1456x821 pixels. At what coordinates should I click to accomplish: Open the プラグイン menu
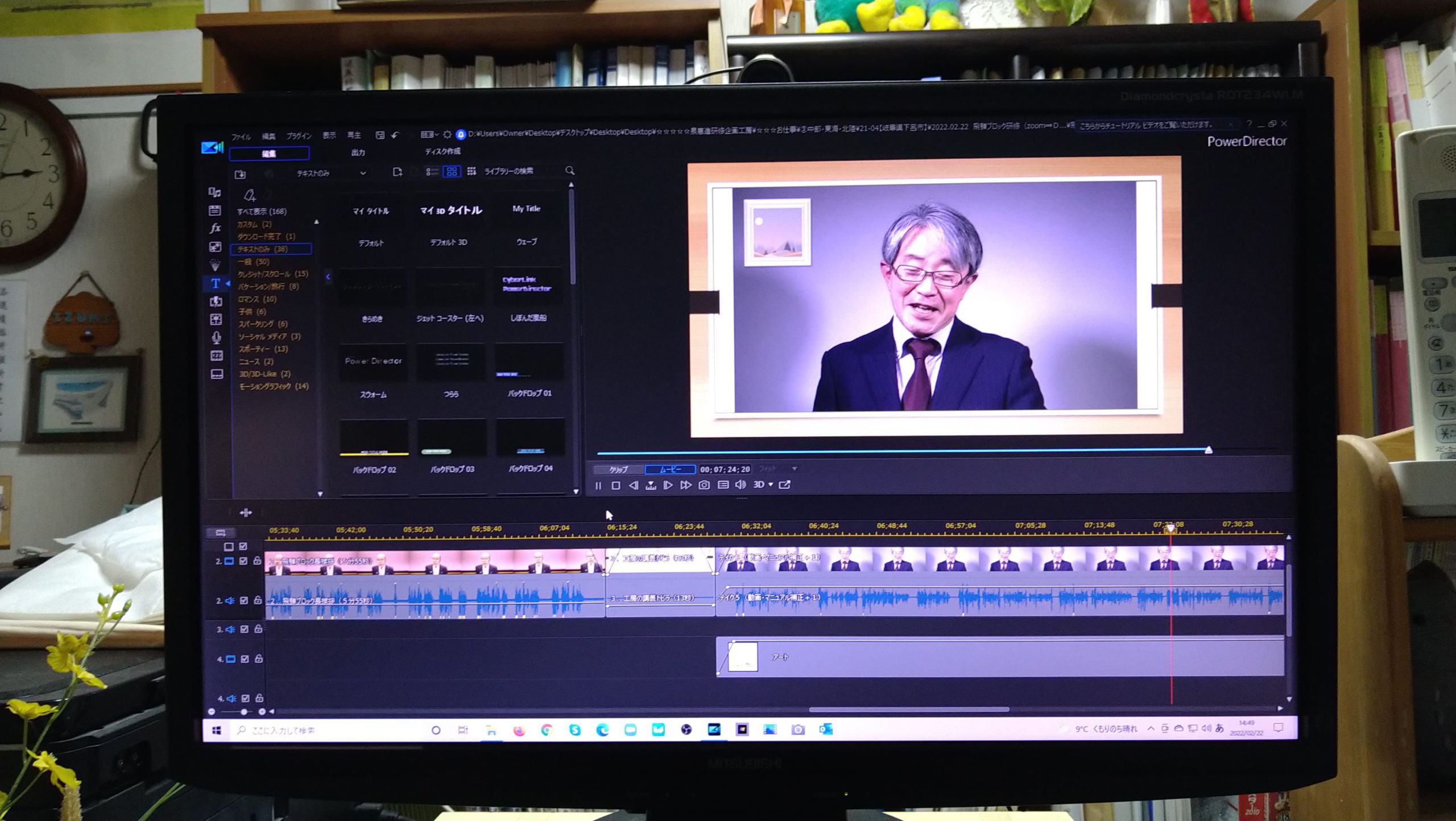[299, 136]
